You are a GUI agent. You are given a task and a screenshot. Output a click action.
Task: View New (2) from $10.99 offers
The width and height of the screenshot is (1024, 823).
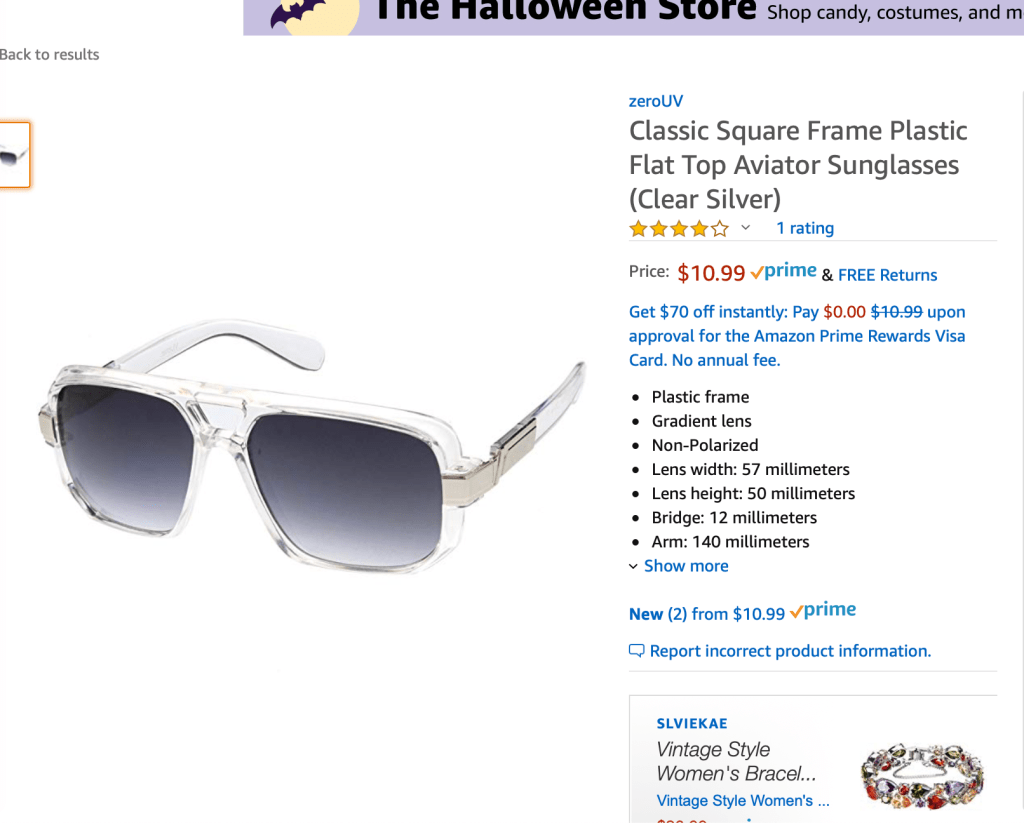[x=707, y=614]
